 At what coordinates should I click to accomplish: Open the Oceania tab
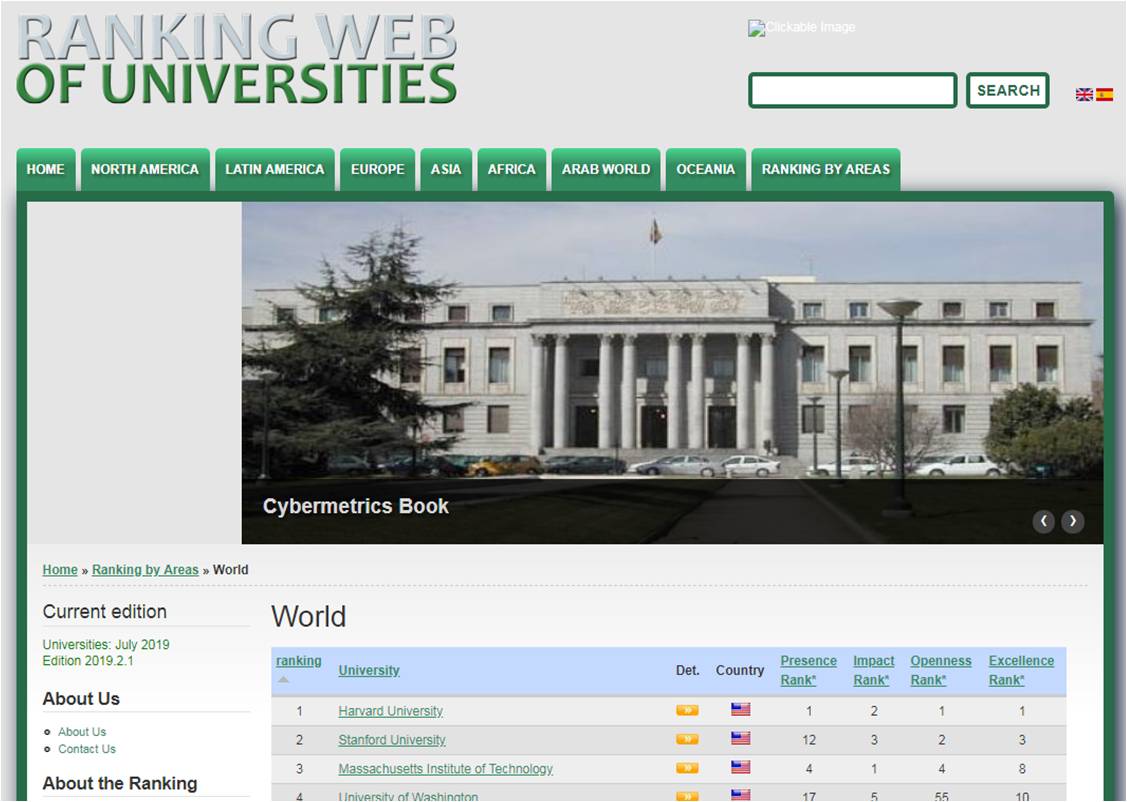coord(706,170)
